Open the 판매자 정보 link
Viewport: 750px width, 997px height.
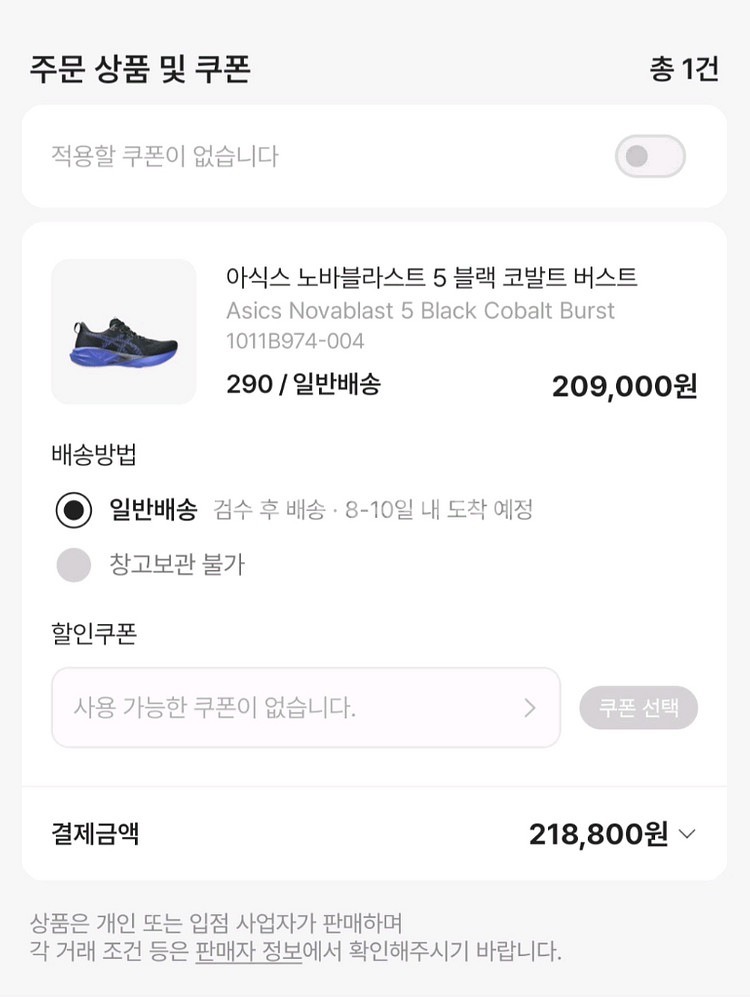248,950
